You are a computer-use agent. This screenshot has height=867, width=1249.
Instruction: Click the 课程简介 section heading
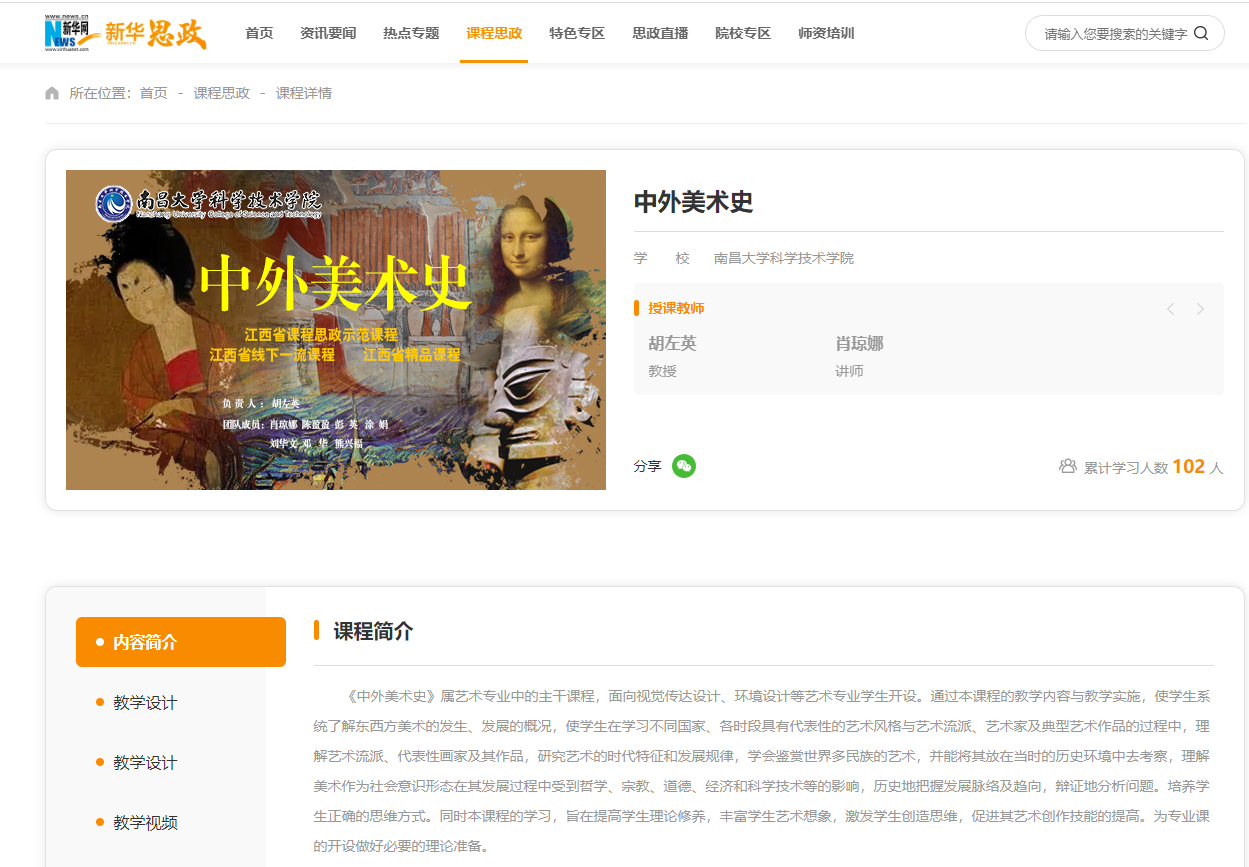click(373, 631)
